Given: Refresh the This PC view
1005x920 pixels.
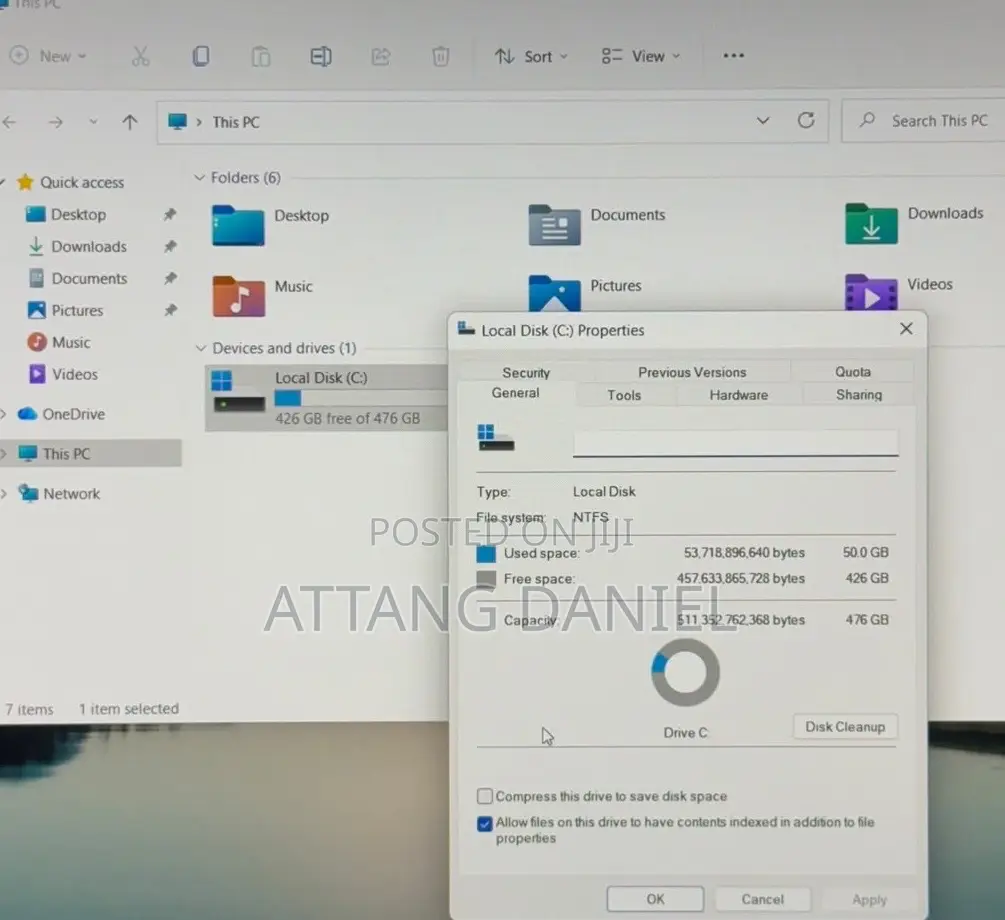Looking at the screenshot, I should [x=806, y=121].
